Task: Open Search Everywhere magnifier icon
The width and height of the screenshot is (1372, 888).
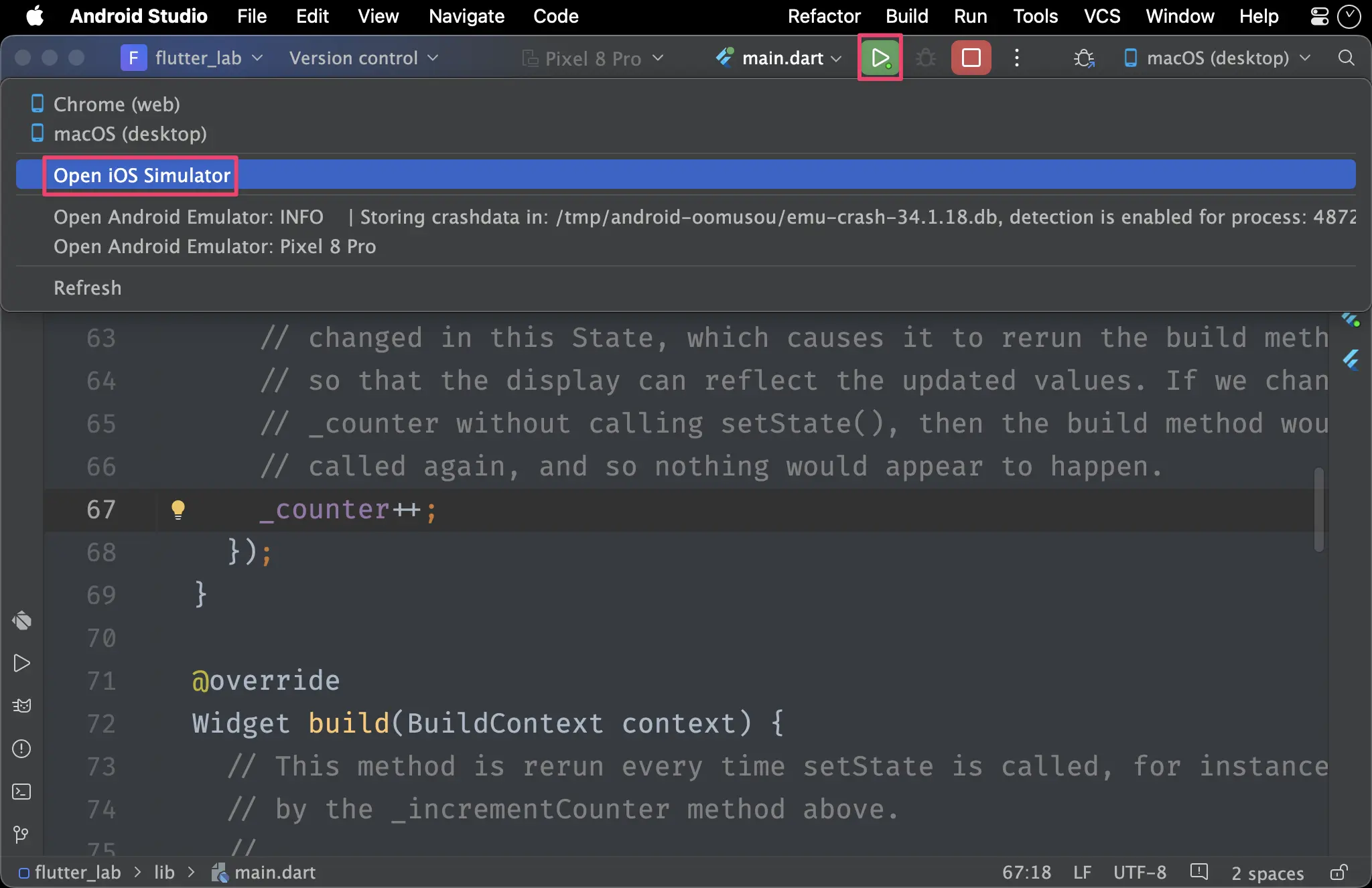Action: [1347, 58]
